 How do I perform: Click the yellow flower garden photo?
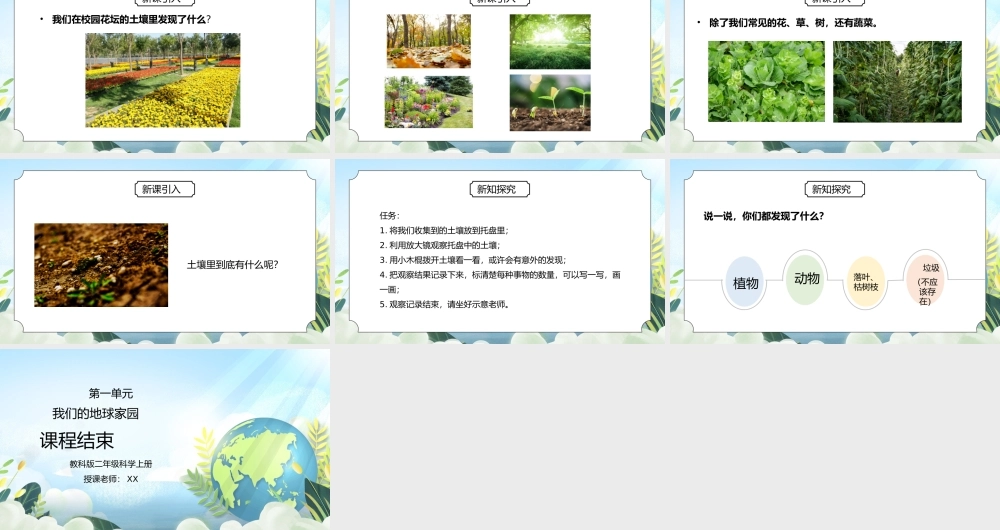(x=163, y=80)
